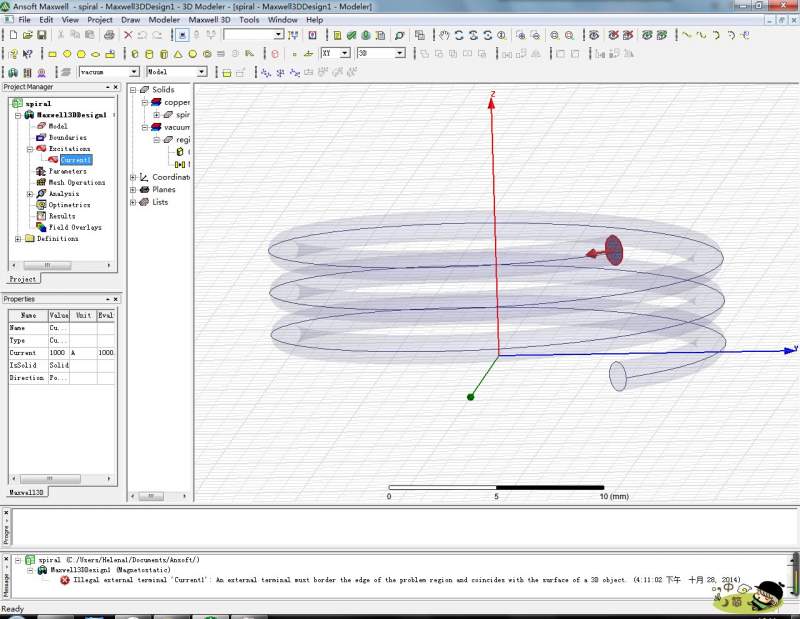Select the Draw rectangle tool
The image size is (800, 619).
(x=52, y=54)
